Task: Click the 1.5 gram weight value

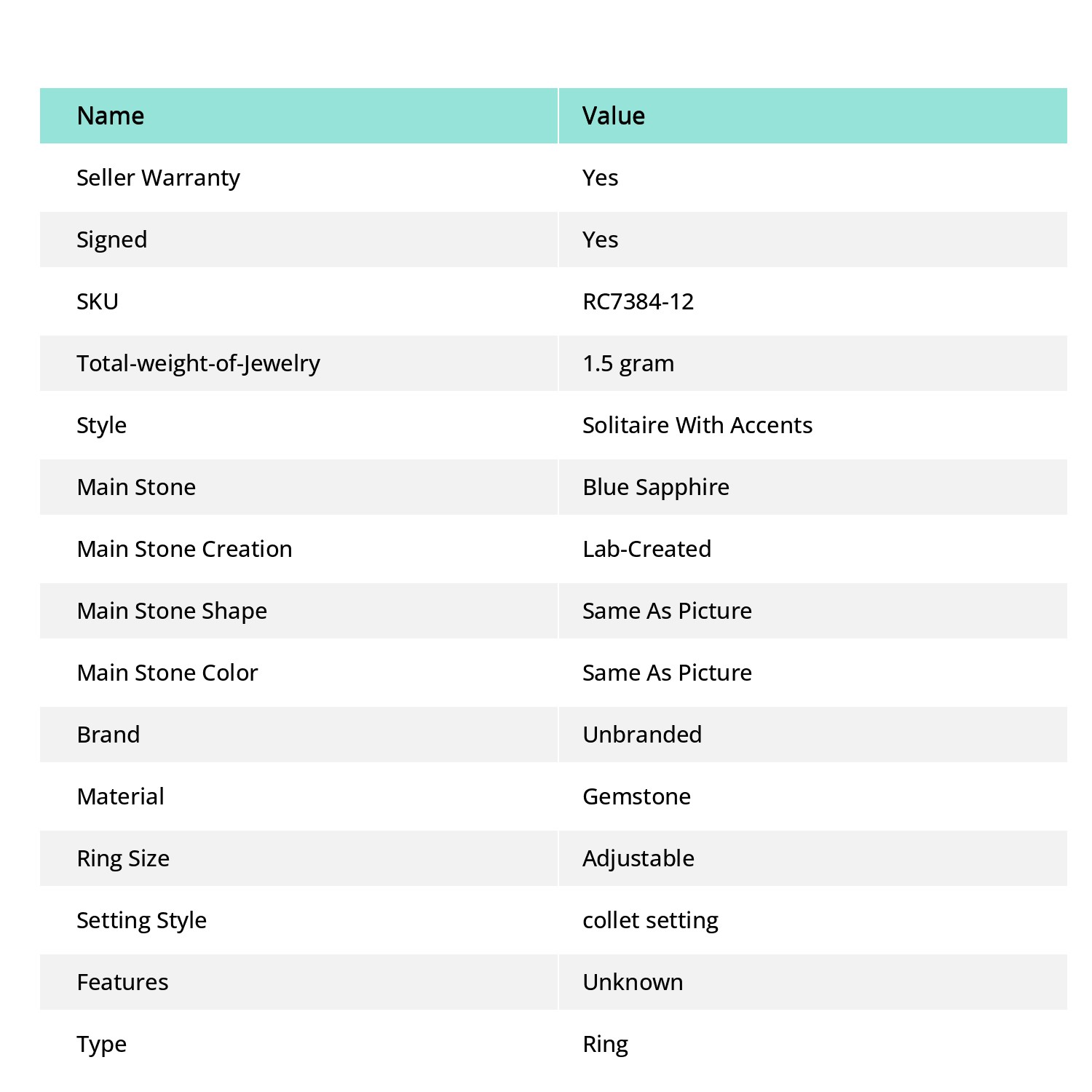Action: click(x=628, y=363)
